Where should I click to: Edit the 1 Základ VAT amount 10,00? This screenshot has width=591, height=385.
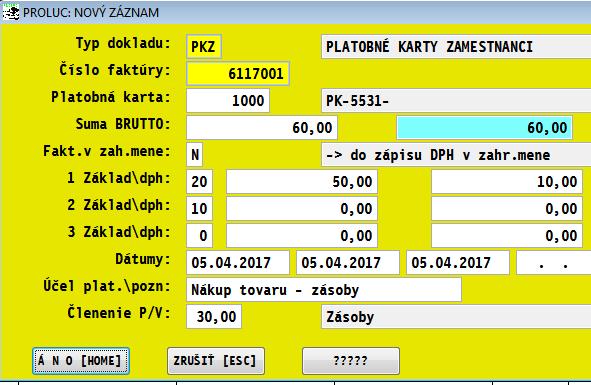coord(507,181)
